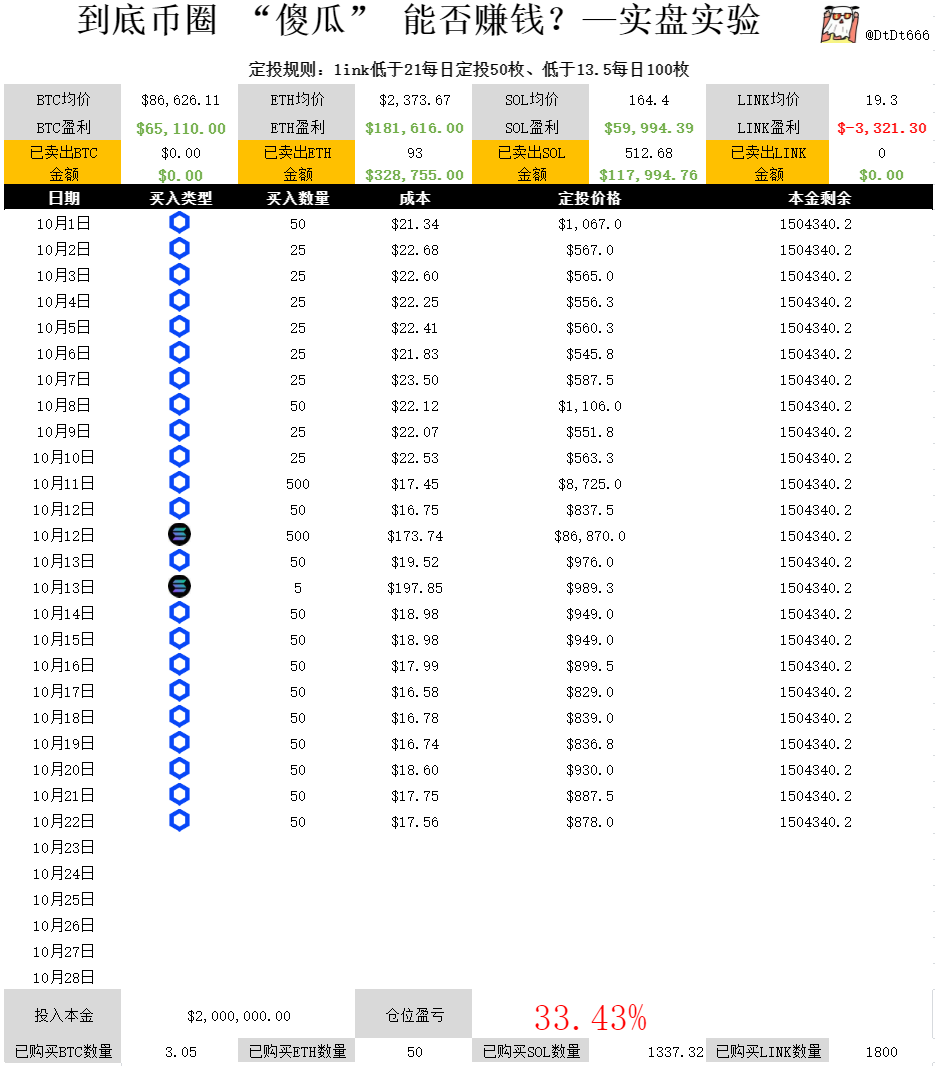Viewport: 935px width, 1066px height.
Task: Select the 定投价格 column header
Action: pos(589,198)
